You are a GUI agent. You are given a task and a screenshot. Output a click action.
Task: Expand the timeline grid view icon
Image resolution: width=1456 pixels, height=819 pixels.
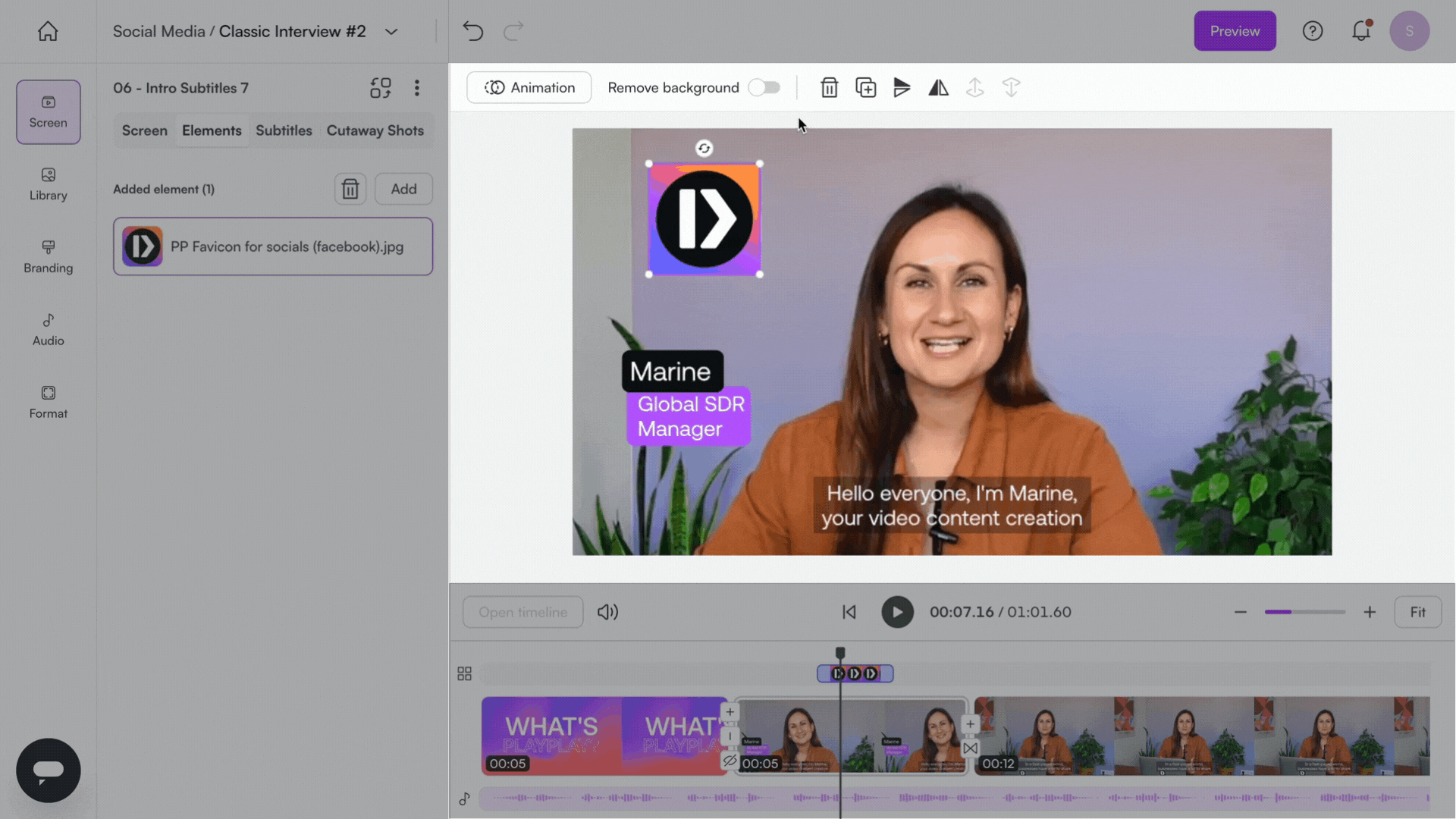[464, 673]
